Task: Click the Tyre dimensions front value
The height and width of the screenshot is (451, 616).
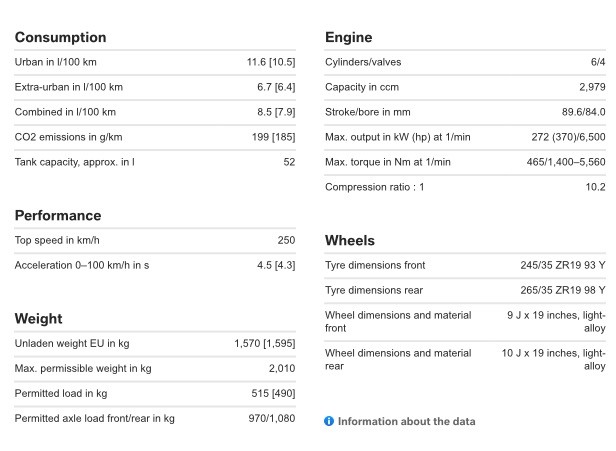Action: [563, 265]
